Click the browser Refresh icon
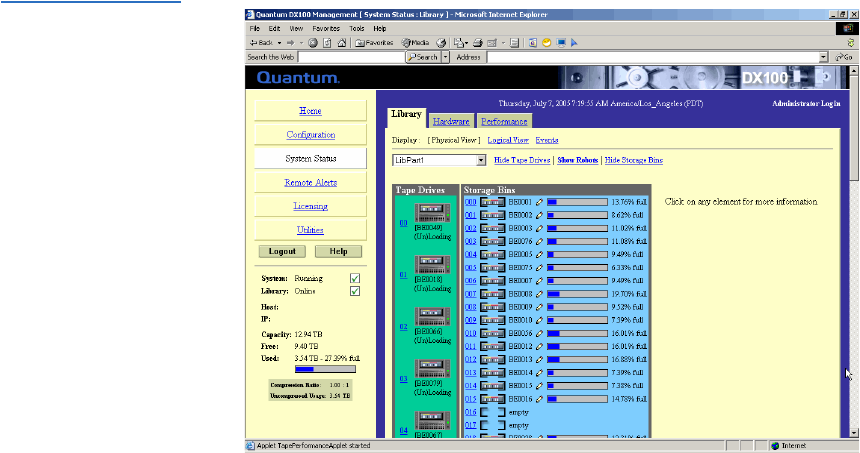This screenshot has width=860, height=453. (327, 43)
